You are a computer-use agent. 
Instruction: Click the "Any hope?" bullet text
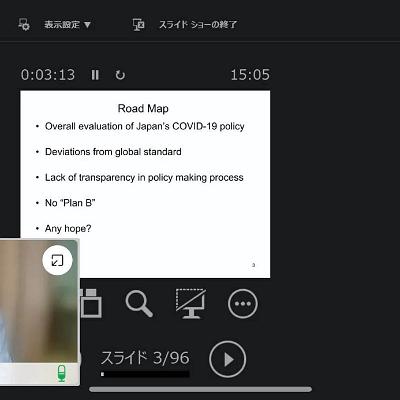point(68,229)
